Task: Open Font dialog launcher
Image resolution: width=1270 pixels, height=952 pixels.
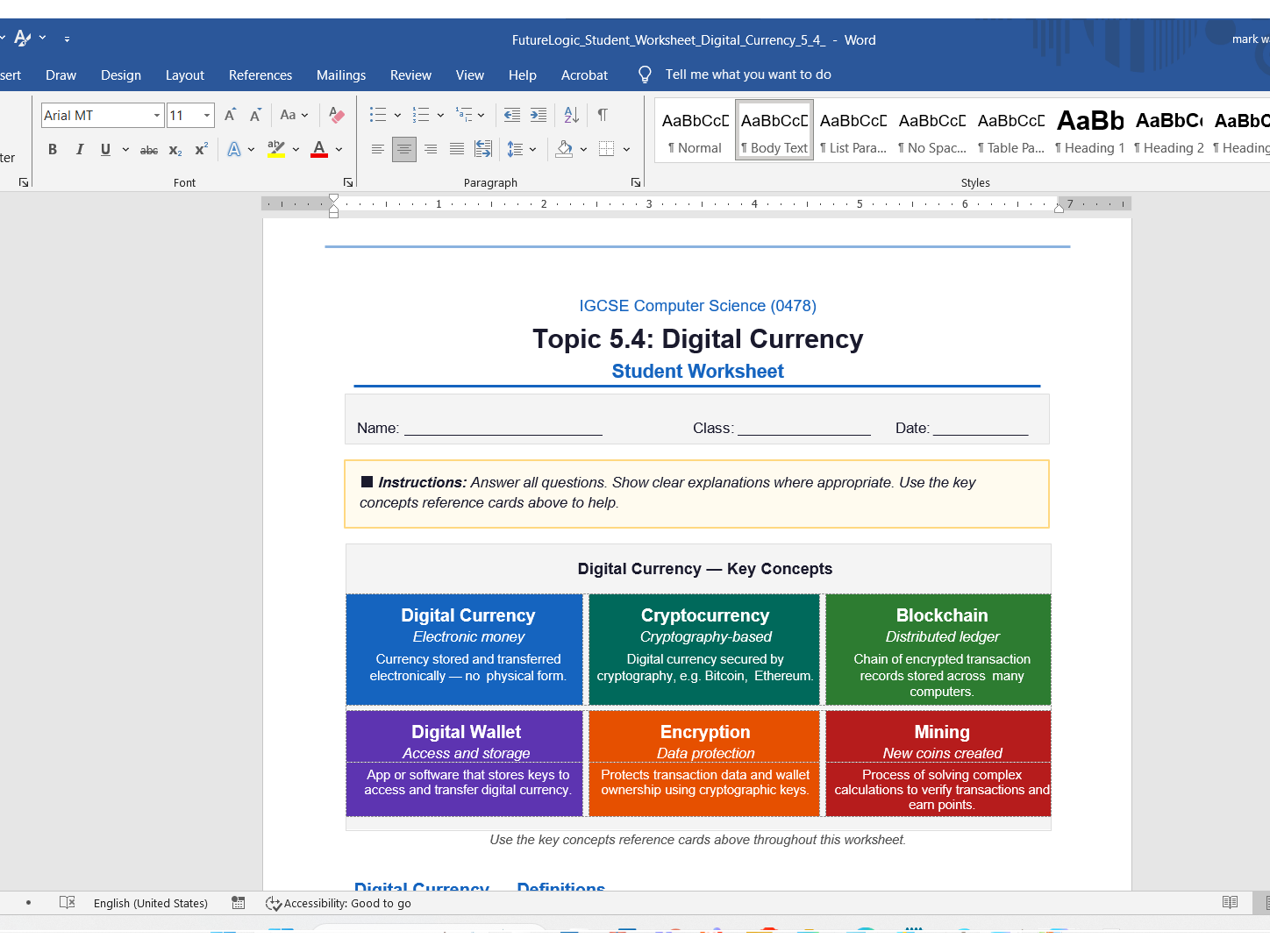Action: pyautogui.click(x=348, y=182)
